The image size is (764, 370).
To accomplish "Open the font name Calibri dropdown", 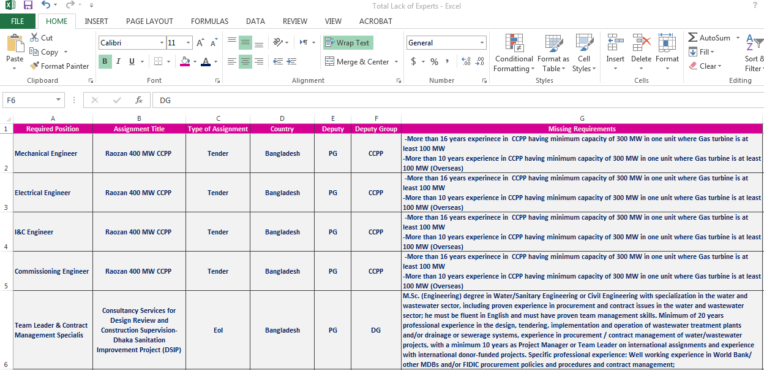I will coord(162,43).
